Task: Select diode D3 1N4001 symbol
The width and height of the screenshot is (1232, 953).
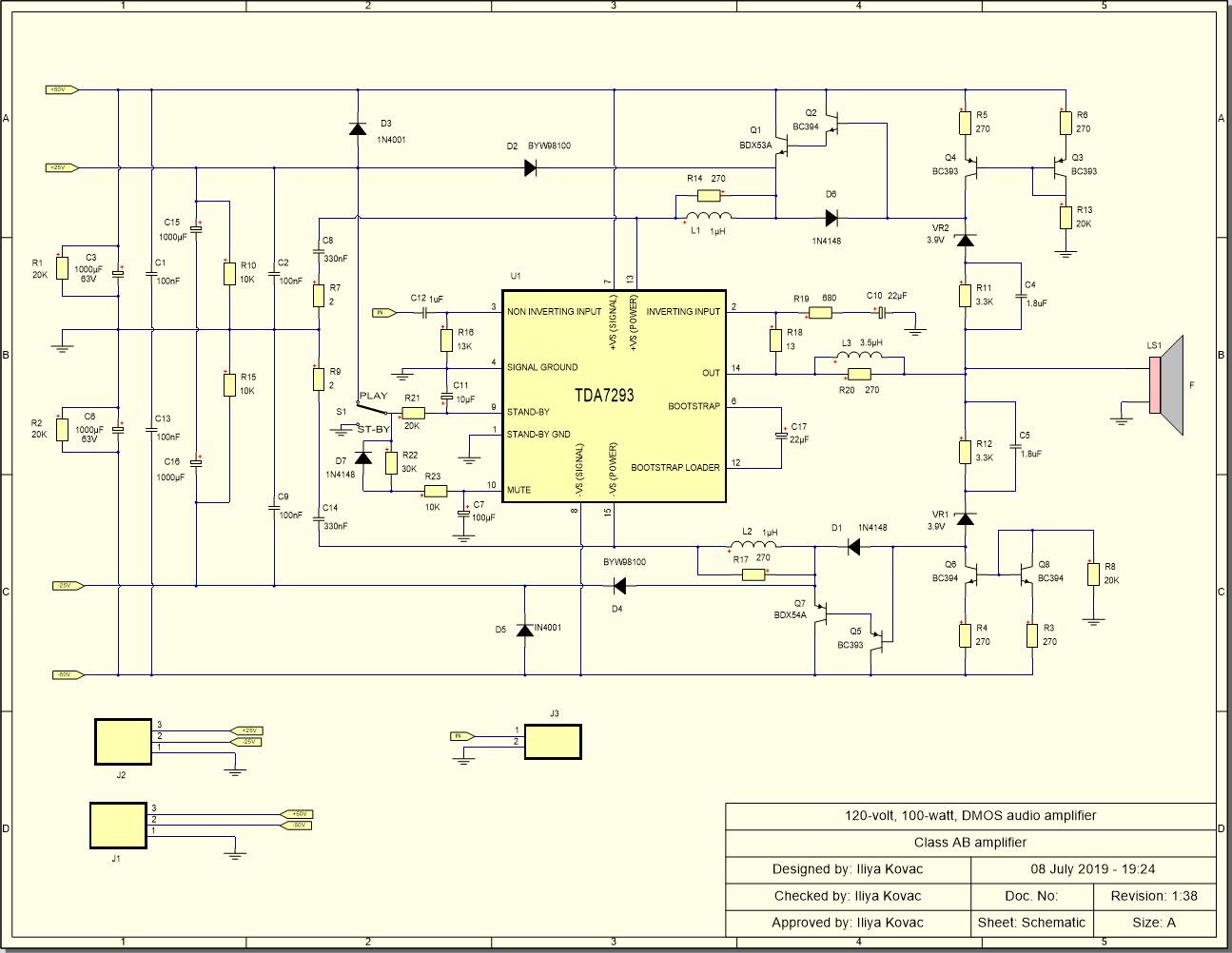Action: (358, 129)
